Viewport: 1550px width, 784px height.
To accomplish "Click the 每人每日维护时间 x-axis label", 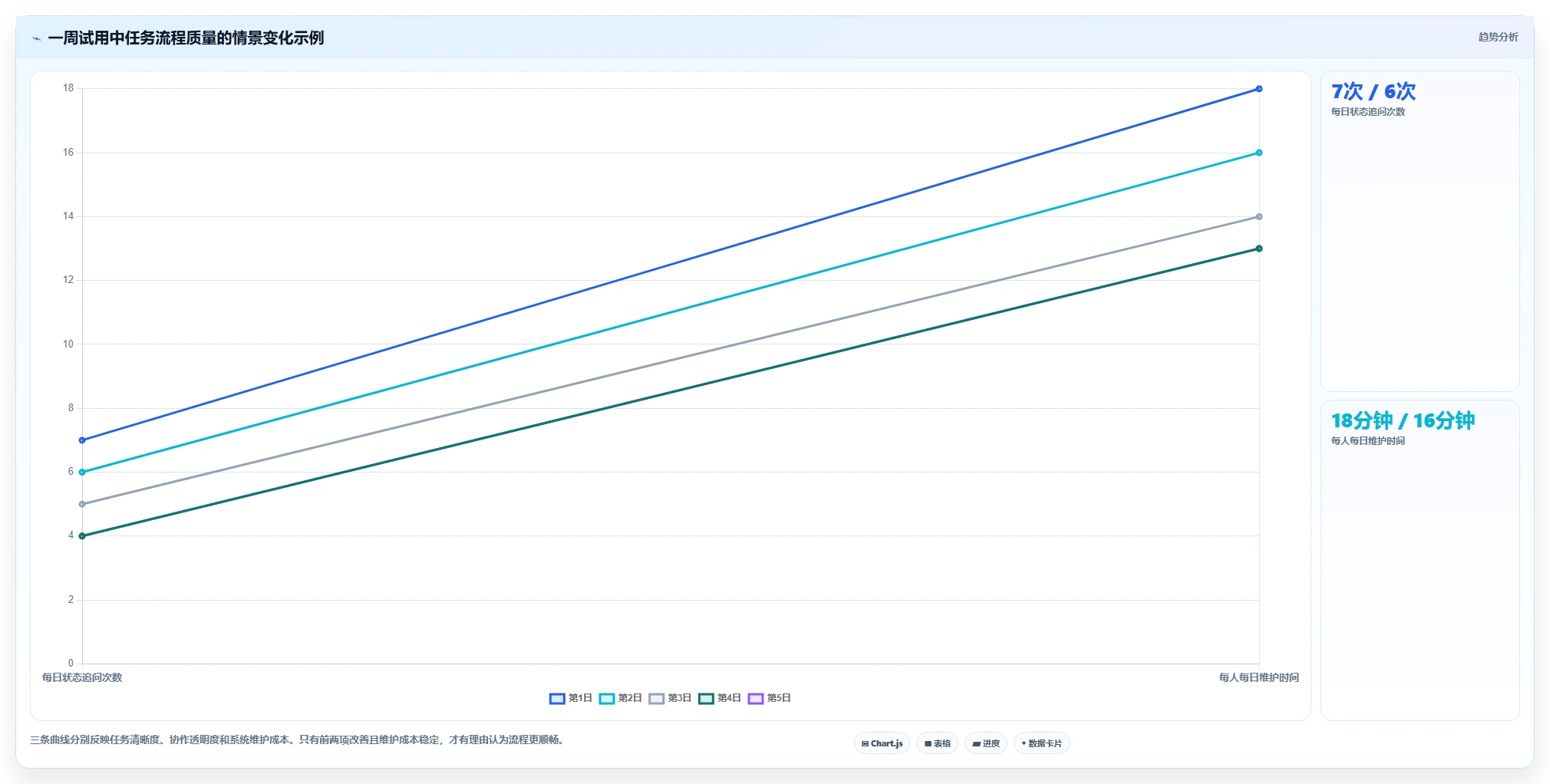I will pos(1259,677).
